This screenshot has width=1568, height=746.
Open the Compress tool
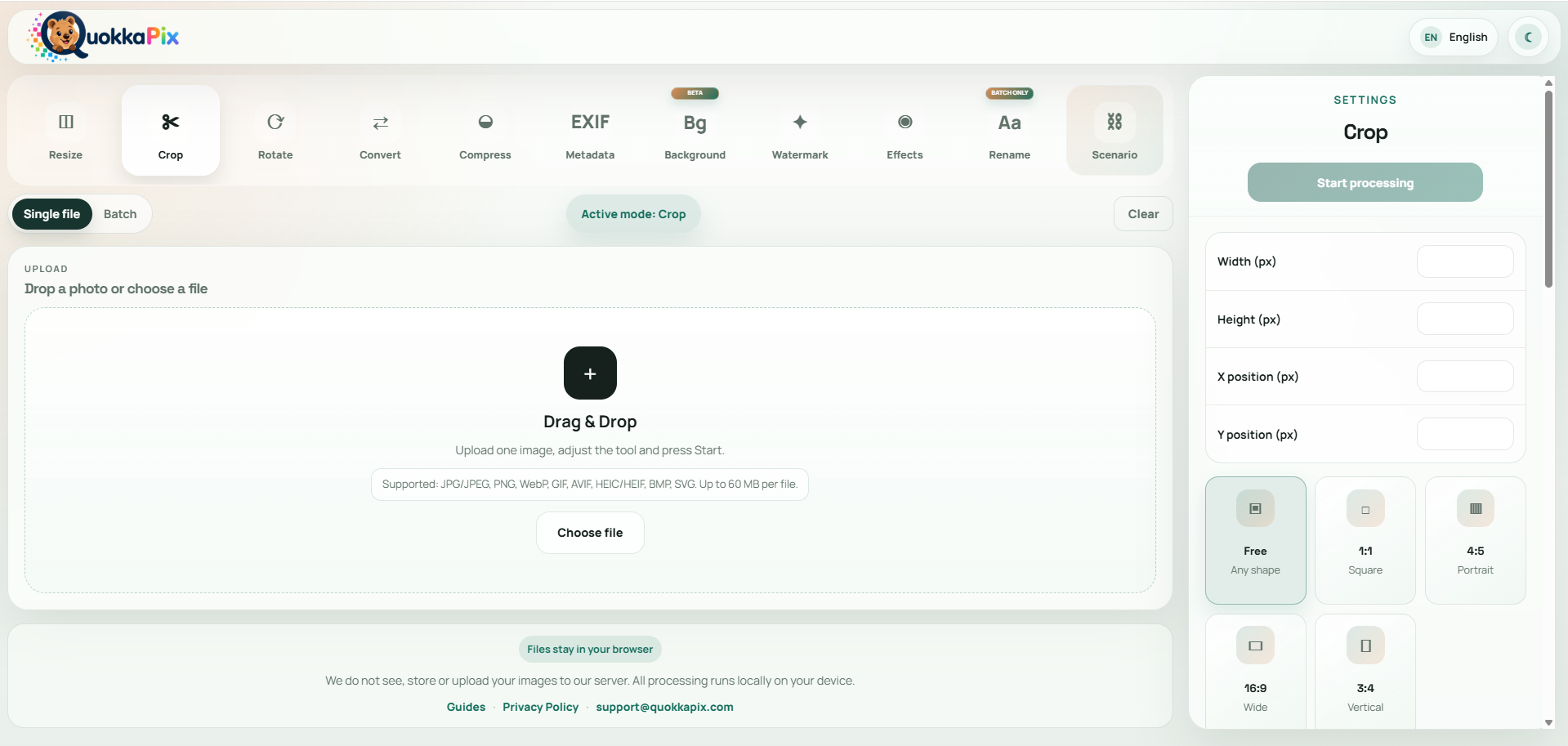[485, 131]
